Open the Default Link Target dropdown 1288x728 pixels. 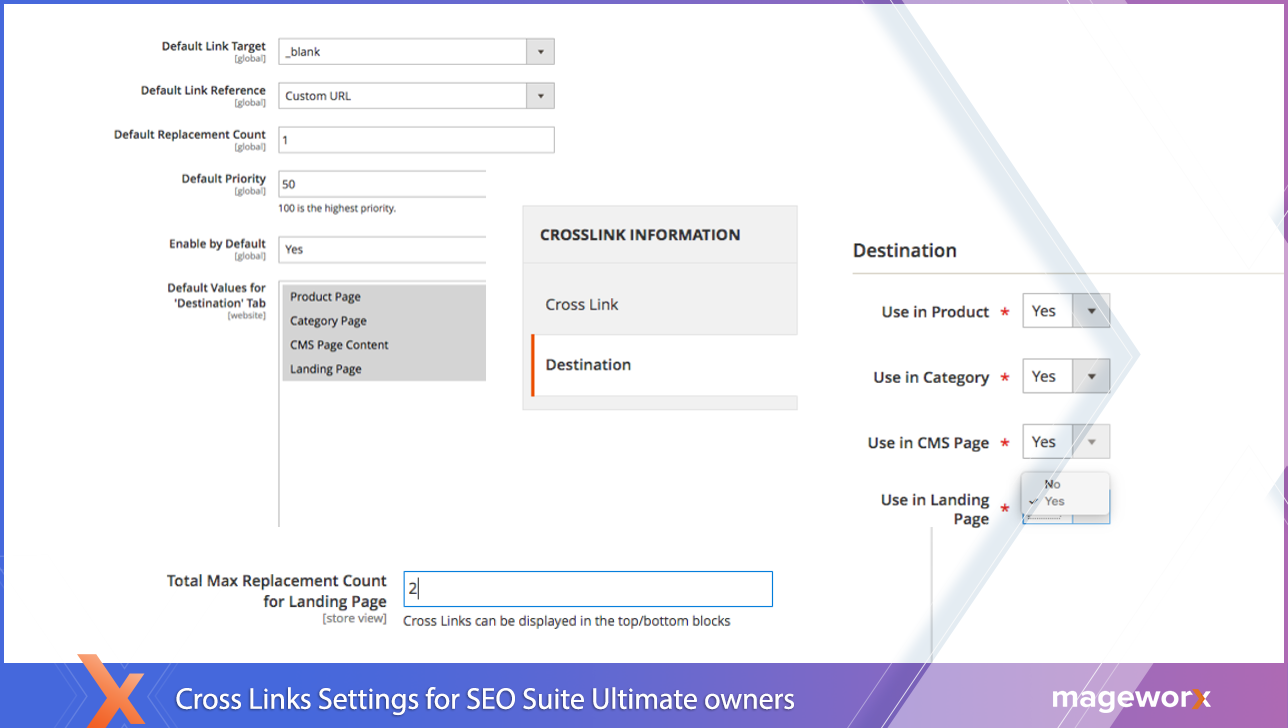click(x=416, y=52)
